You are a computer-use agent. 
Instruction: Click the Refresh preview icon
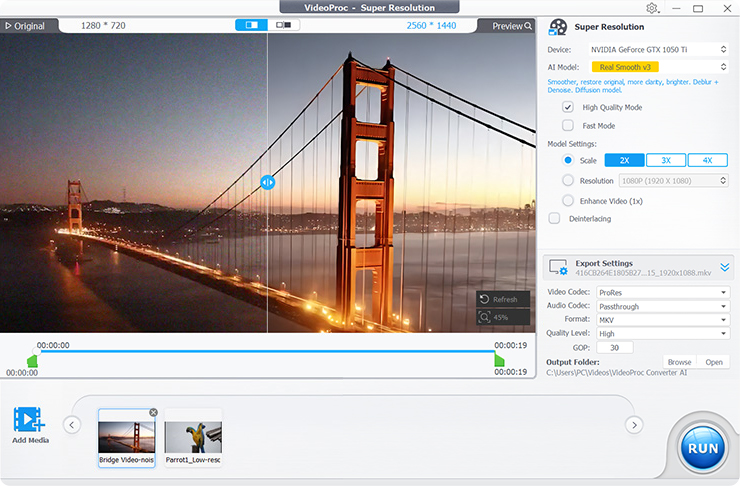tap(485, 299)
